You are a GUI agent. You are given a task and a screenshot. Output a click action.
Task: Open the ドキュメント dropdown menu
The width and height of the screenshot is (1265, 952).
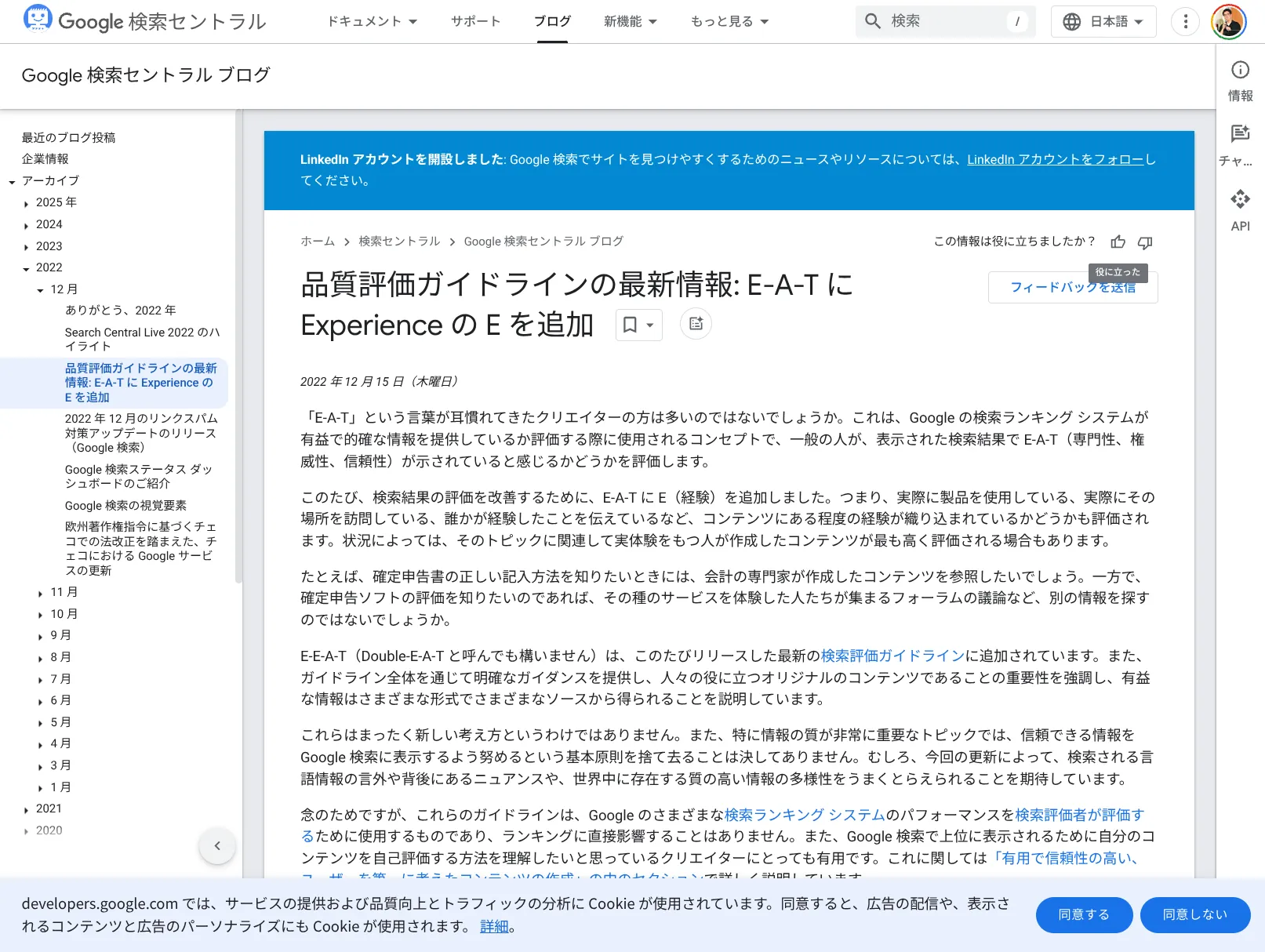click(372, 21)
